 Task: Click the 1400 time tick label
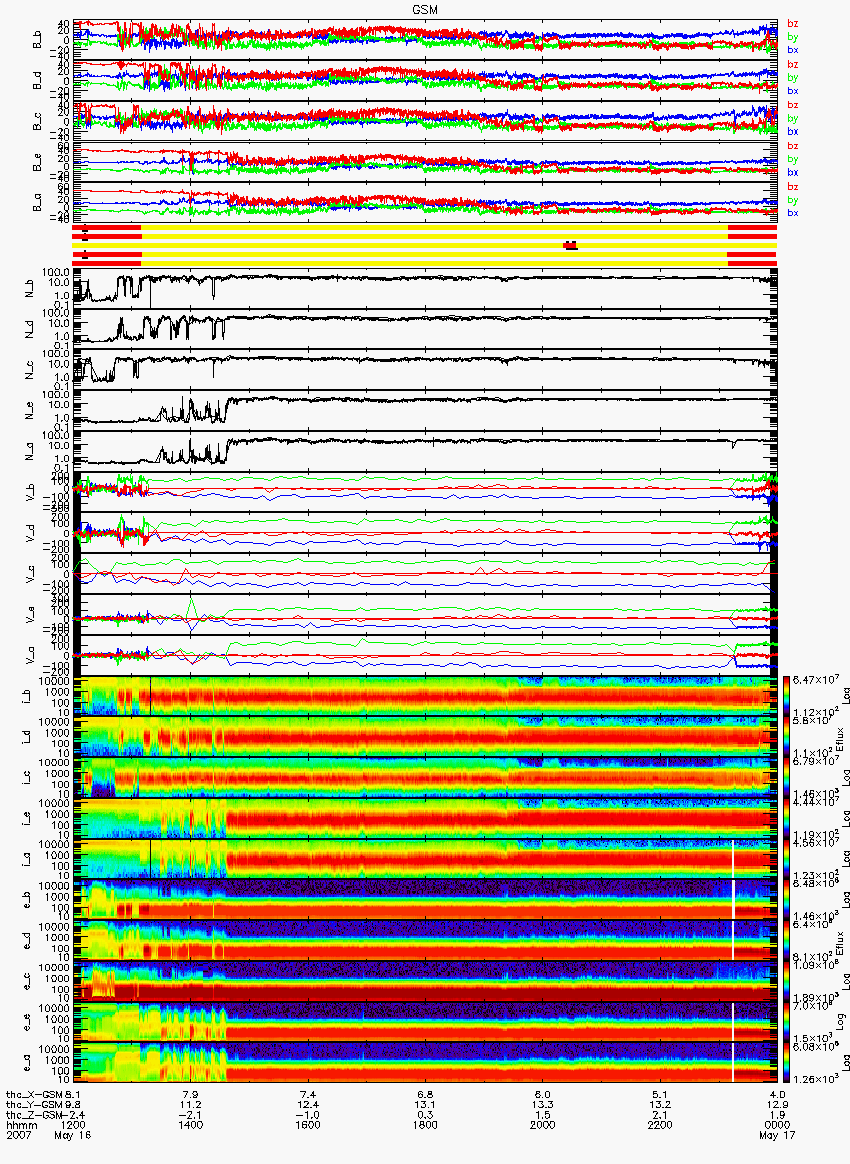pos(190,1125)
